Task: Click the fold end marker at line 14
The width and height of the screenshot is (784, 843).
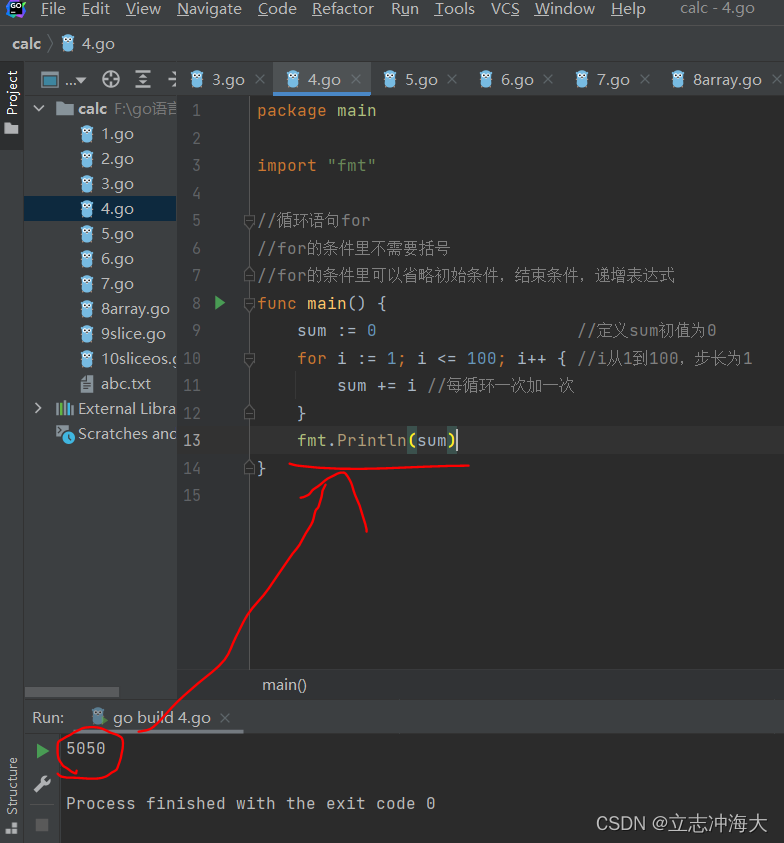Action: coord(249,467)
